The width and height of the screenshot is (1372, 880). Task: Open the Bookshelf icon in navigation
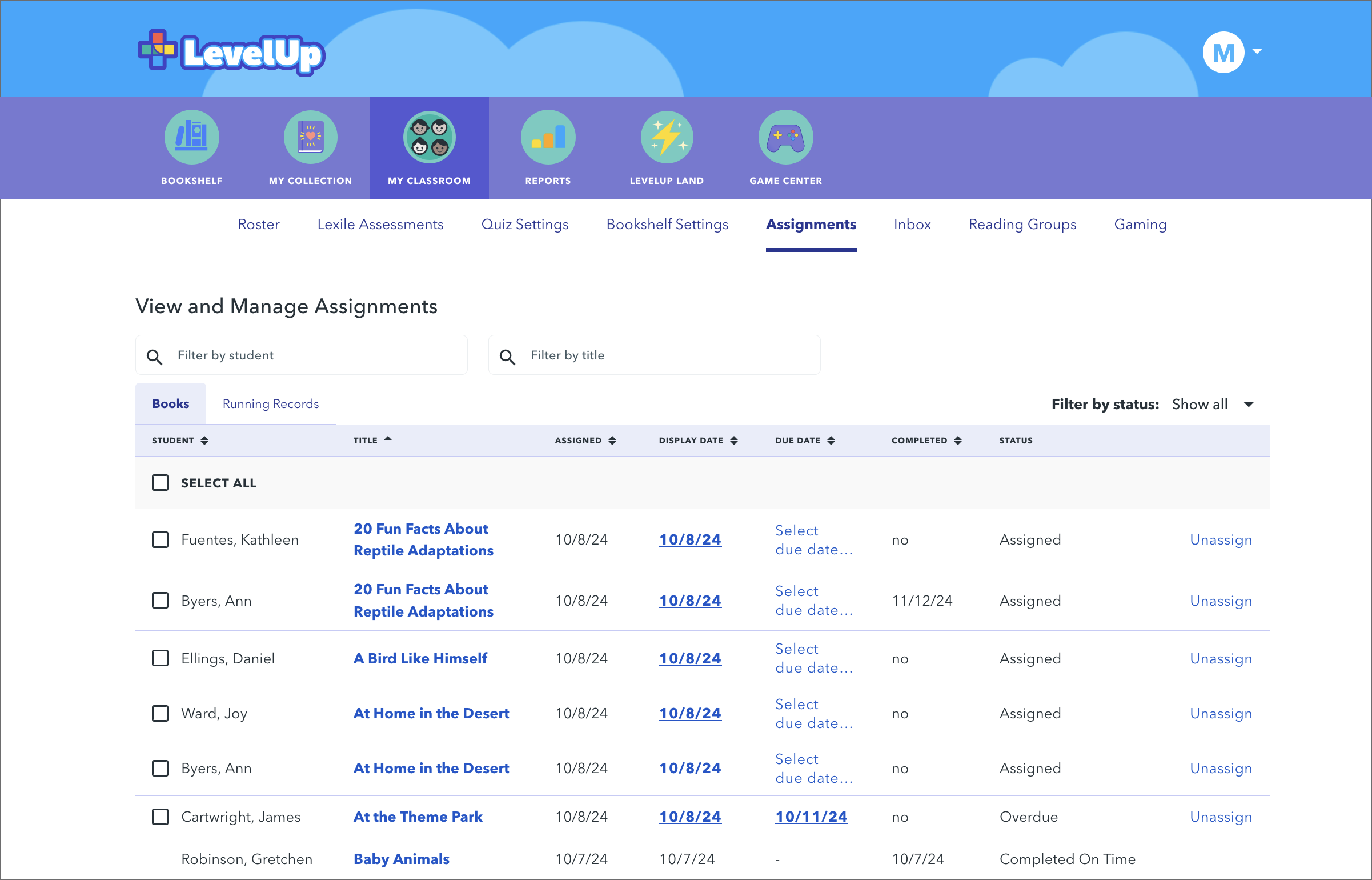coord(191,138)
